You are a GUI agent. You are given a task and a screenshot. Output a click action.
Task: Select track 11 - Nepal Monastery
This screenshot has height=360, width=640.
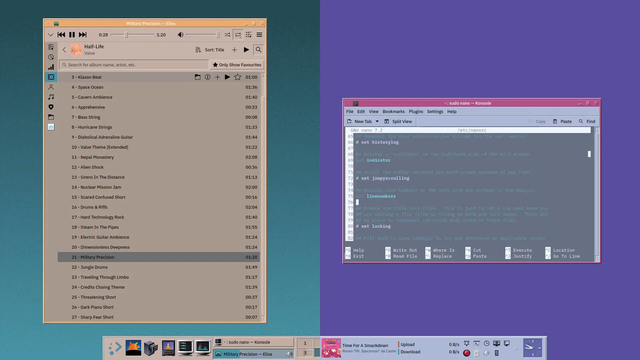click(158, 157)
